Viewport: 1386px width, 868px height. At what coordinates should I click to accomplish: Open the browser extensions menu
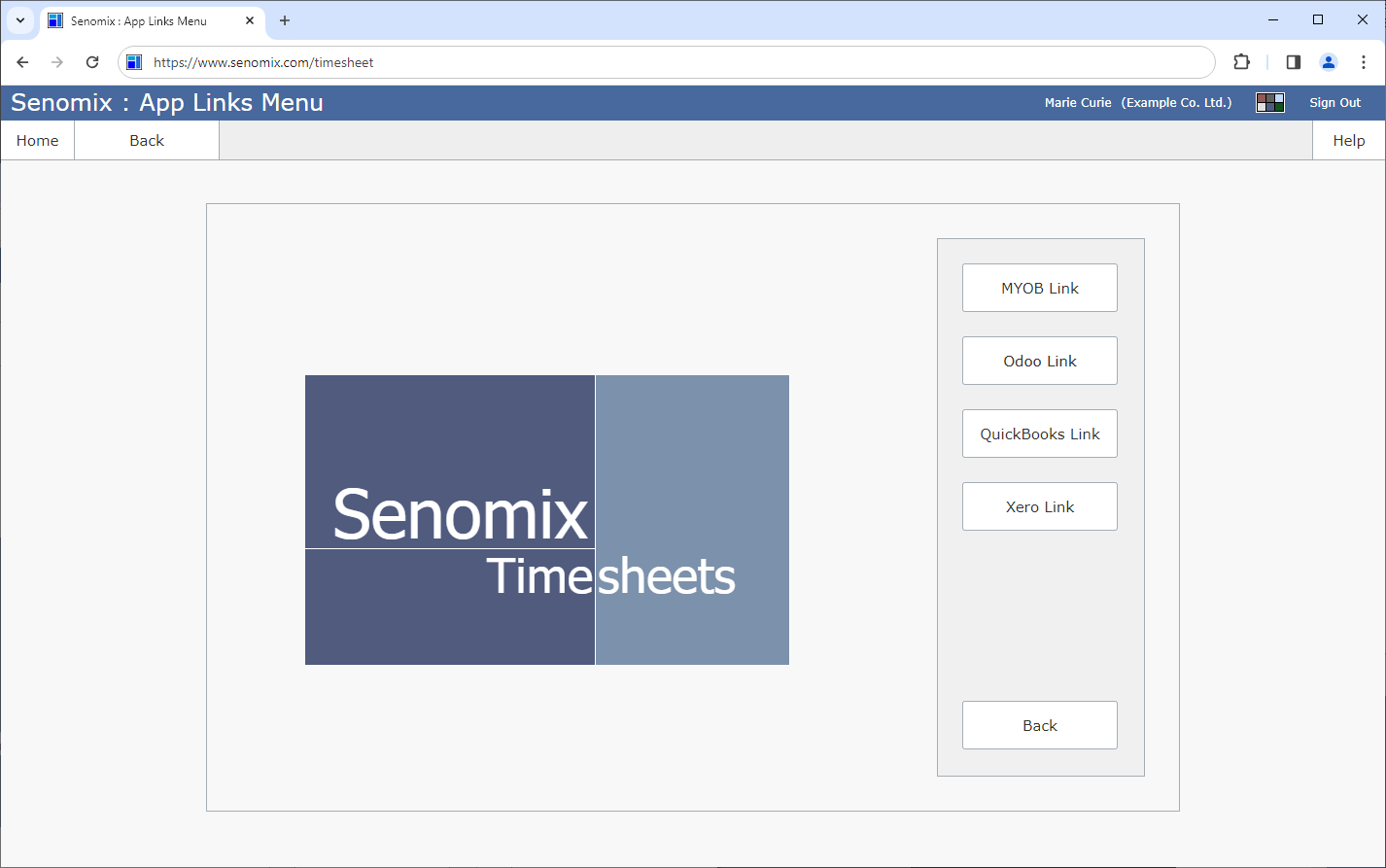click(1241, 62)
